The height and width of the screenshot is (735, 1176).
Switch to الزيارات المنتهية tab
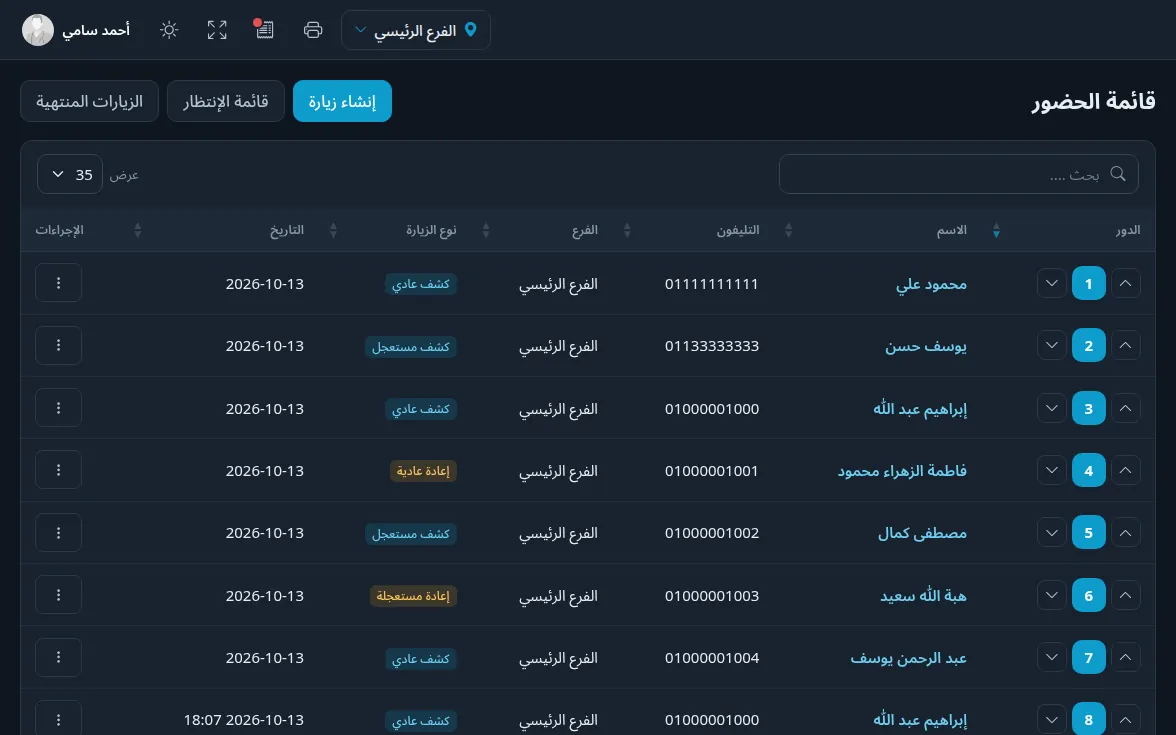click(89, 100)
